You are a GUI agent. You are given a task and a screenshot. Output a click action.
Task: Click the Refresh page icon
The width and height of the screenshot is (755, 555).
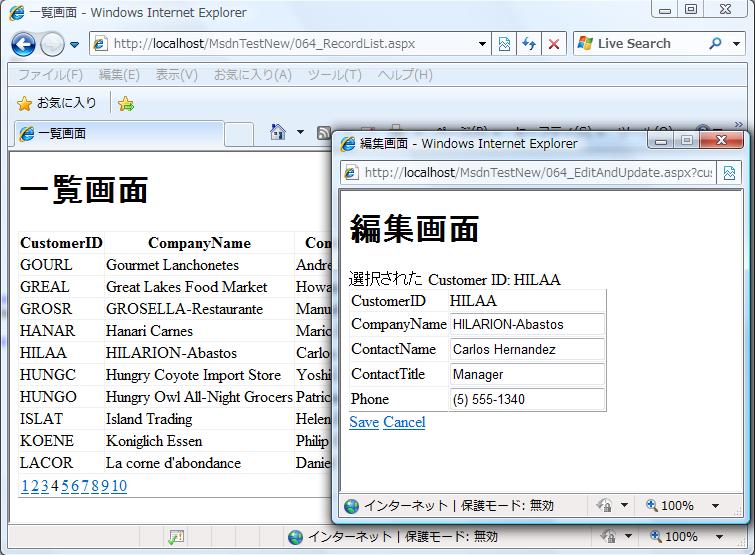pyautogui.click(x=529, y=44)
